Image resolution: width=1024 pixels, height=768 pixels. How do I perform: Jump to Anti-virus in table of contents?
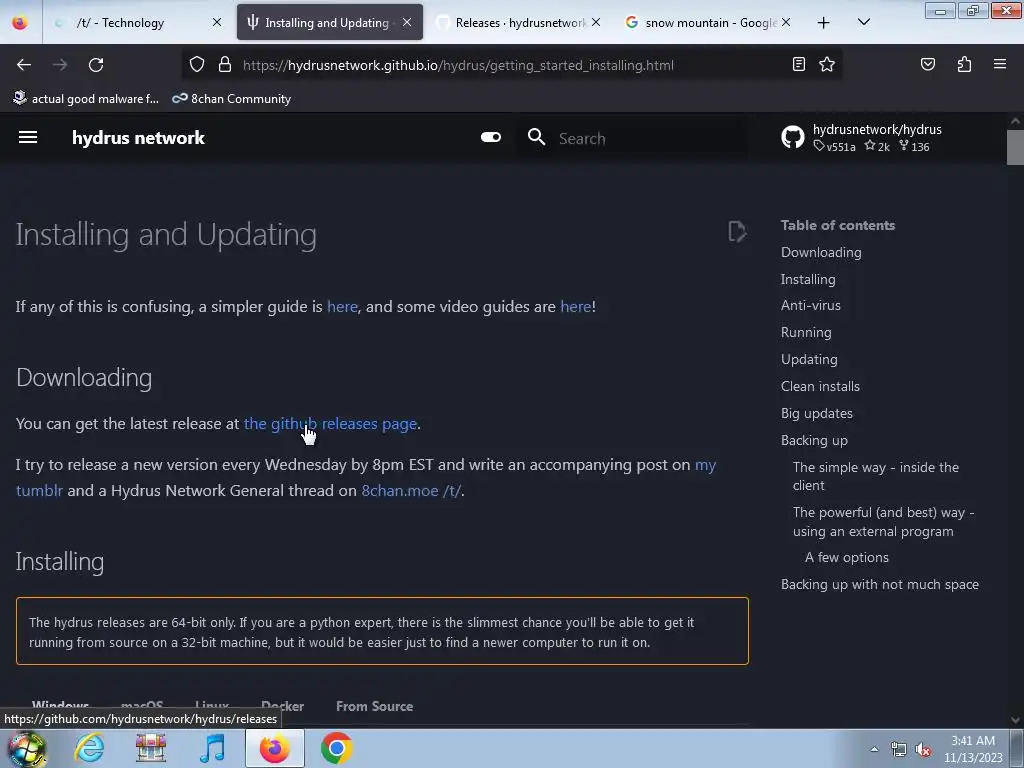(810, 305)
